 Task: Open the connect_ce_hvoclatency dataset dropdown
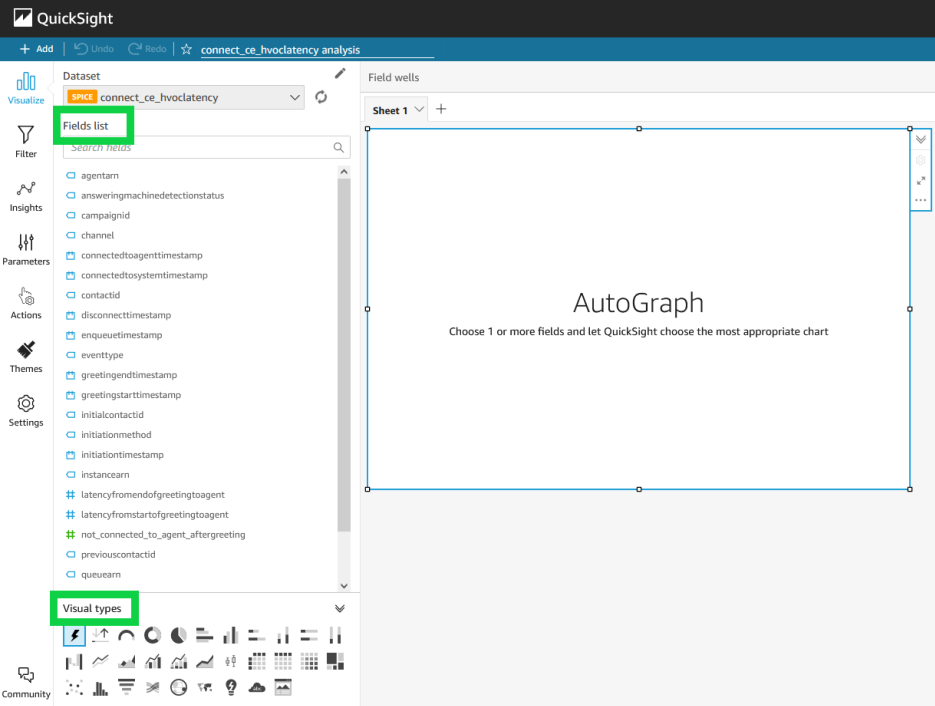pyautogui.click(x=293, y=97)
